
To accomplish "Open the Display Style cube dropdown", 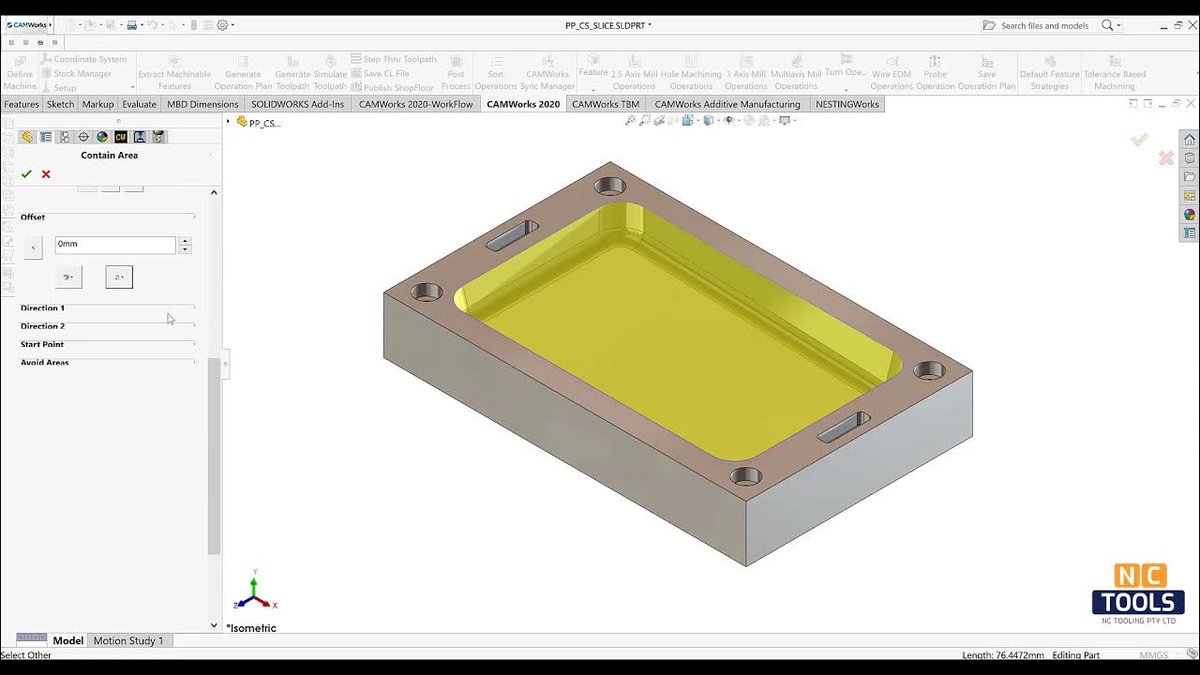I will 710,121.
